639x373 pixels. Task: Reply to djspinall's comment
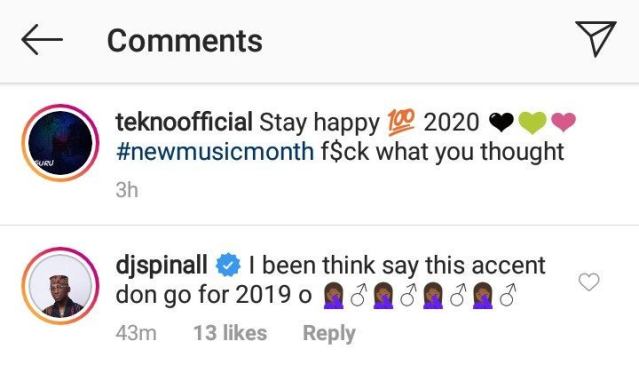click(x=329, y=334)
